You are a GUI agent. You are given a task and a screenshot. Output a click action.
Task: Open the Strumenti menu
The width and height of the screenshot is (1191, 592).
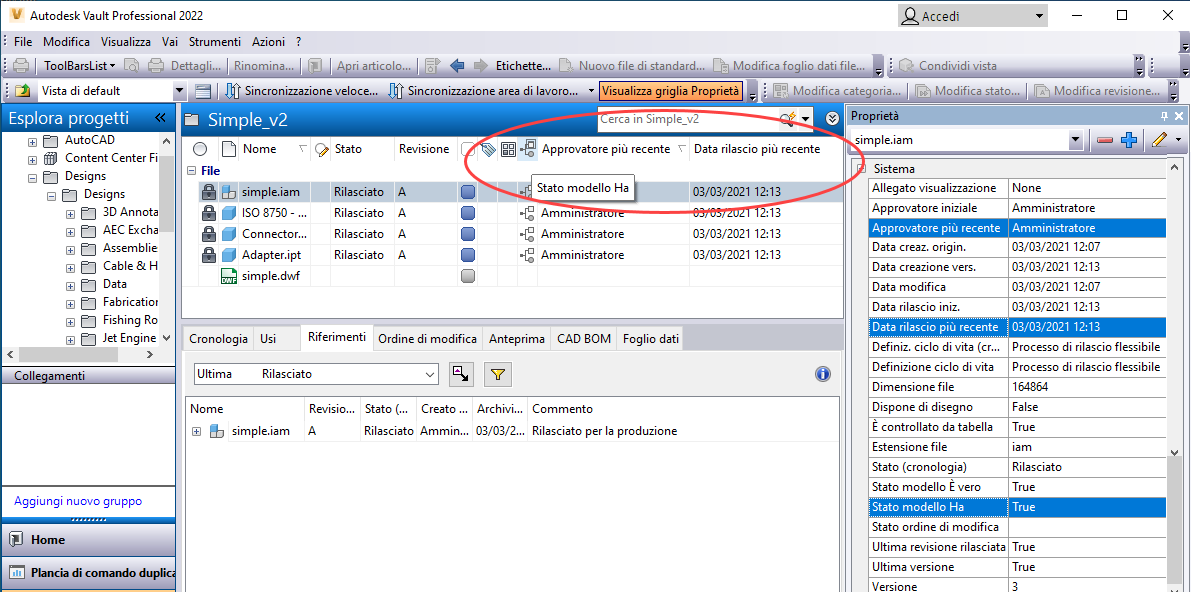215,42
